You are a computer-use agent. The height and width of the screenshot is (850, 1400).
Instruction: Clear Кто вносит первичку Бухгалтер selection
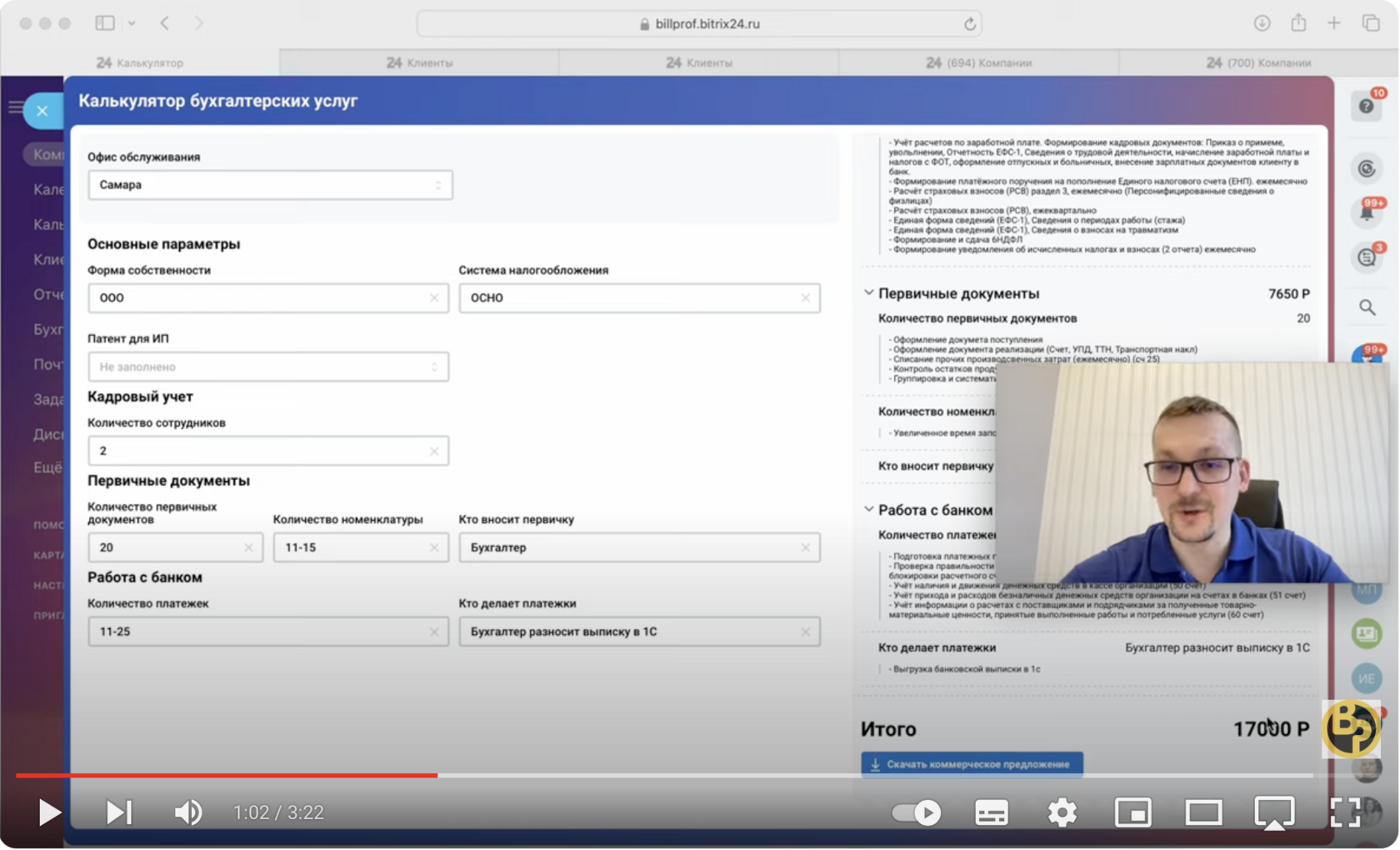(806, 548)
